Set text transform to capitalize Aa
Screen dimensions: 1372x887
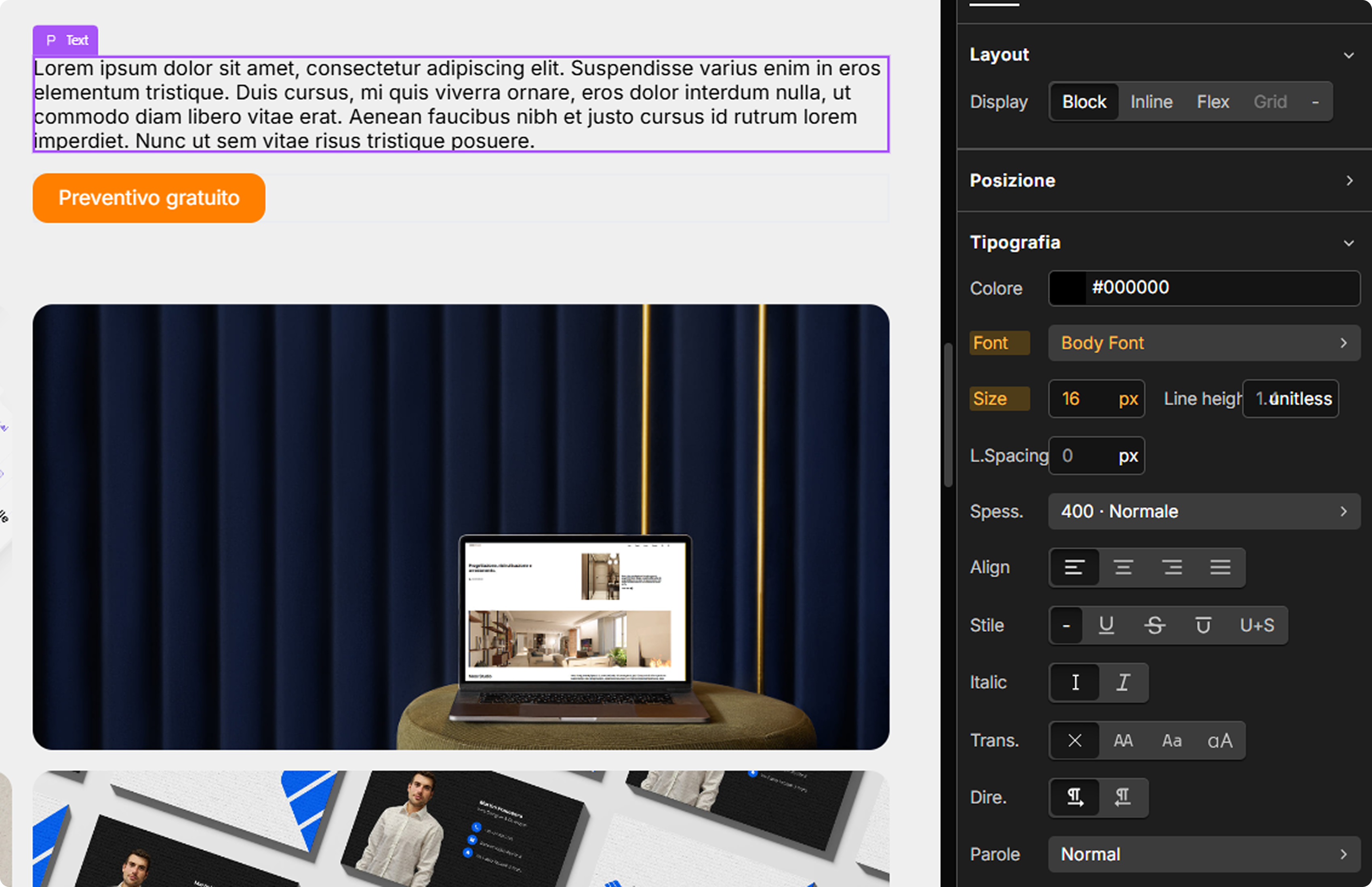coord(1172,741)
